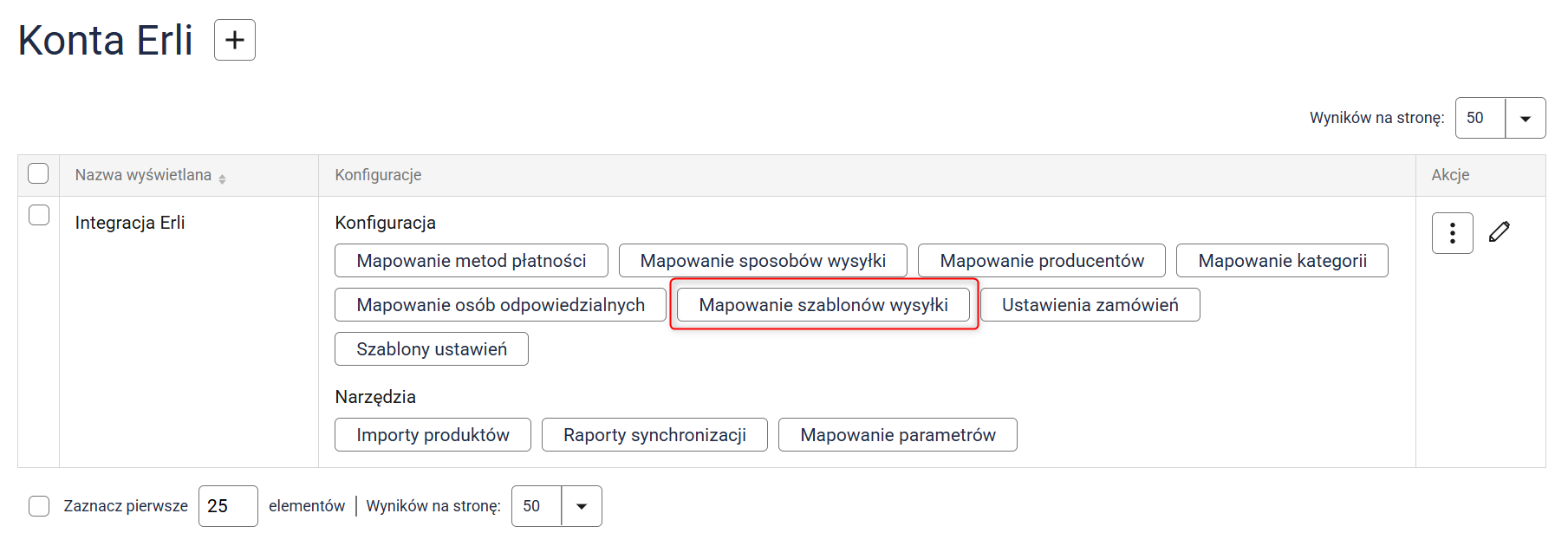Click Szablony ustawień button
This screenshot has height=546, width=1568.
coord(431,349)
